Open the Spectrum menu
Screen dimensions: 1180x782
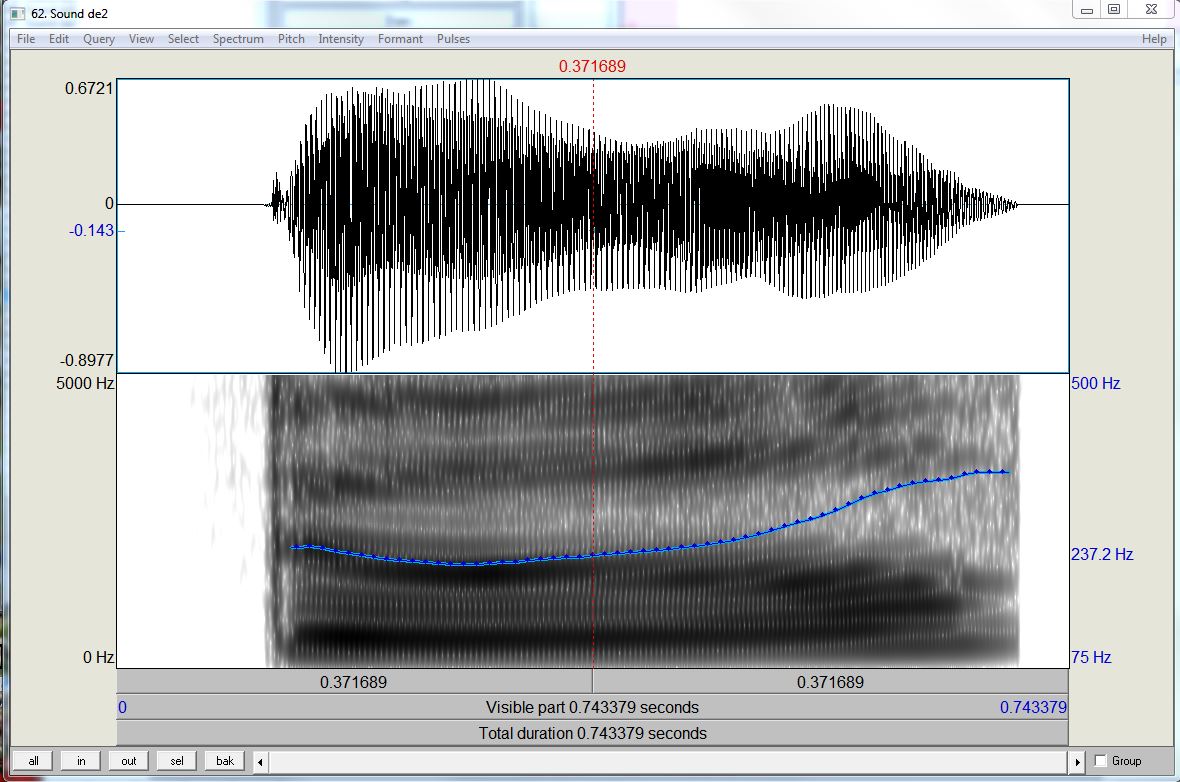[x=238, y=39]
